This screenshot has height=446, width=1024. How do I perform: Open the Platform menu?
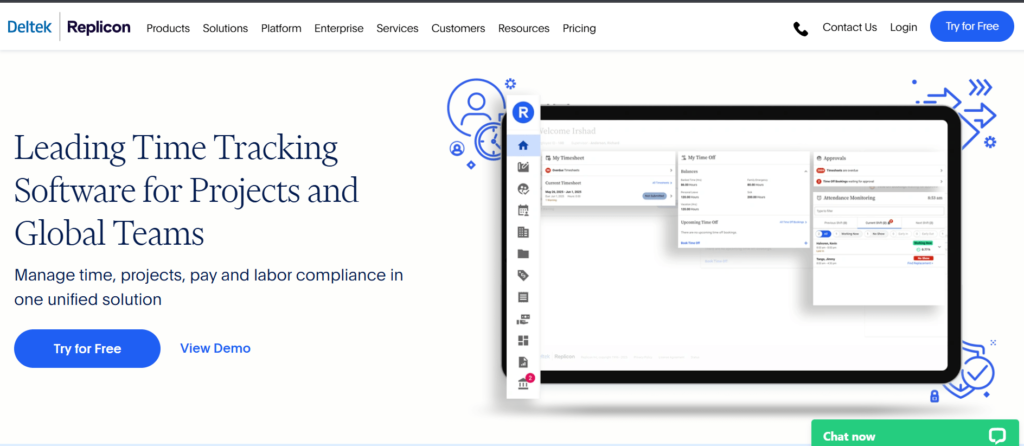tap(281, 28)
